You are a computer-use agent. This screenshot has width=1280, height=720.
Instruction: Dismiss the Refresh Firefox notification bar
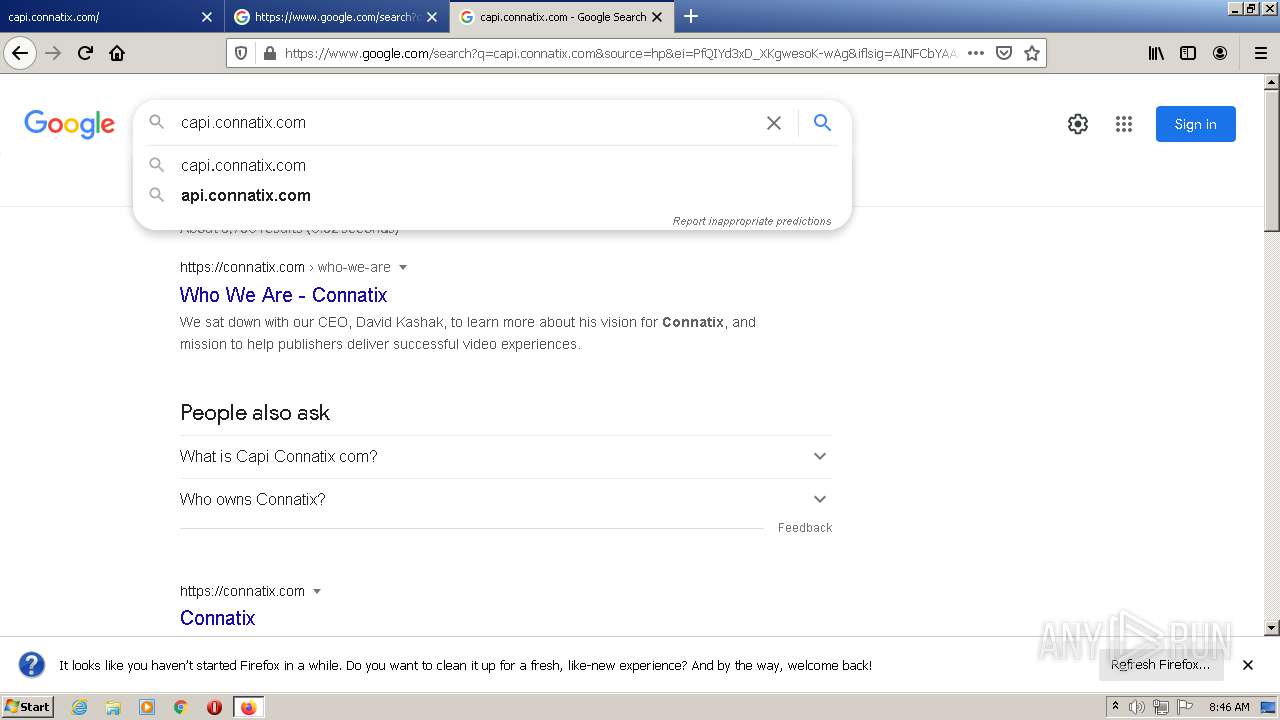coord(1248,665)
